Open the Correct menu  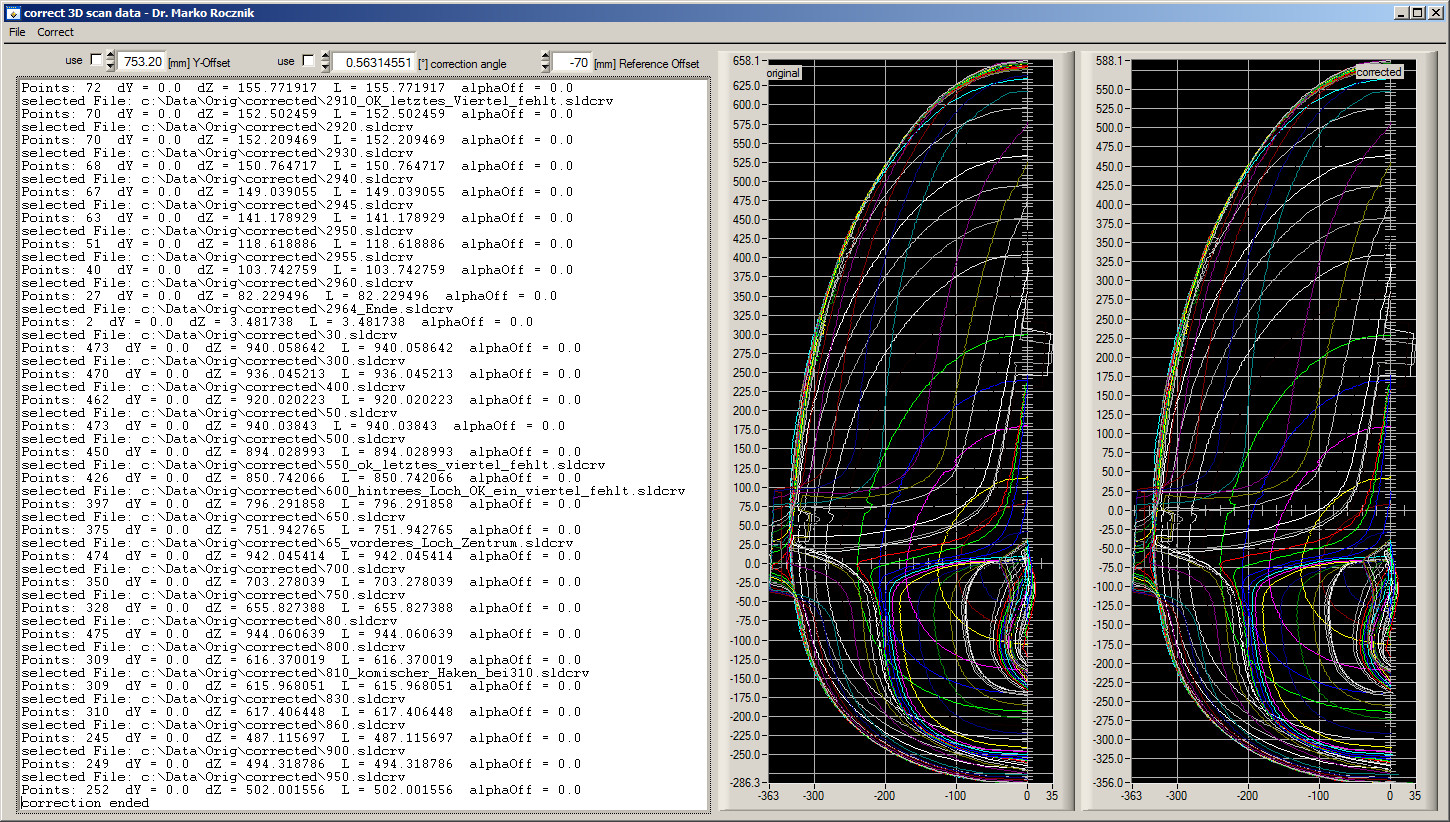pos(56,32)
